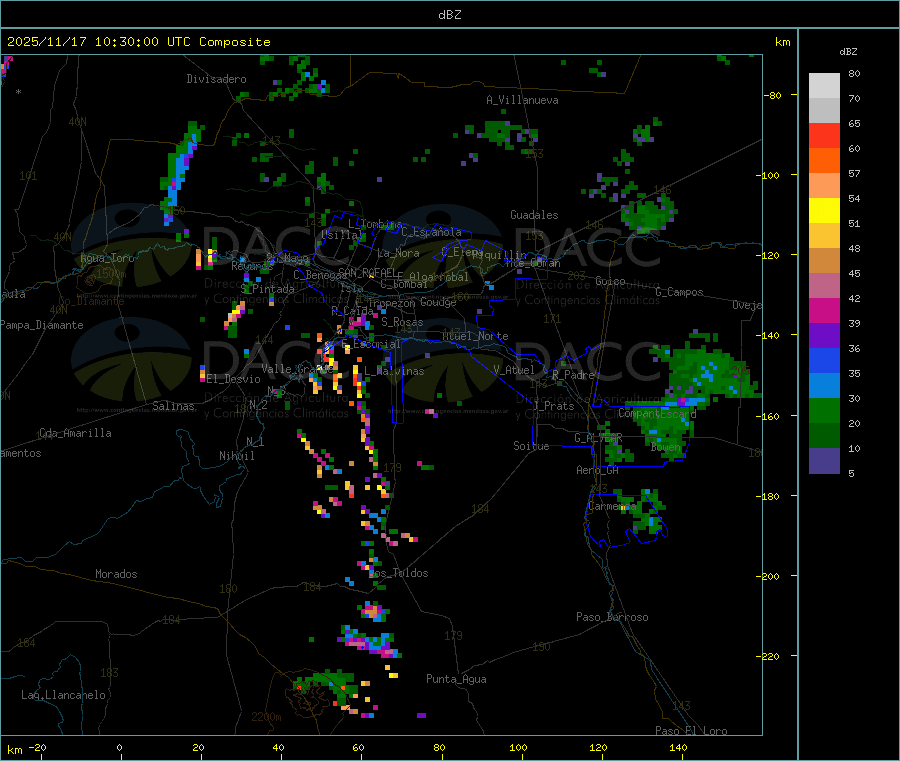
Task: Click the 0 km horizontal axis tick
Action: coord(119,747)
